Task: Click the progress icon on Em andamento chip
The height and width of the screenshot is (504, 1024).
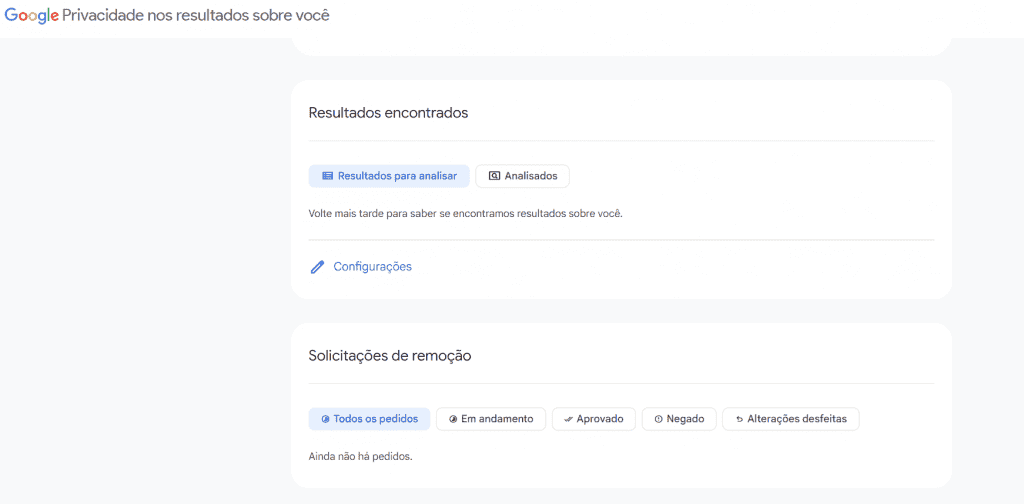Action: click(453, 419)
